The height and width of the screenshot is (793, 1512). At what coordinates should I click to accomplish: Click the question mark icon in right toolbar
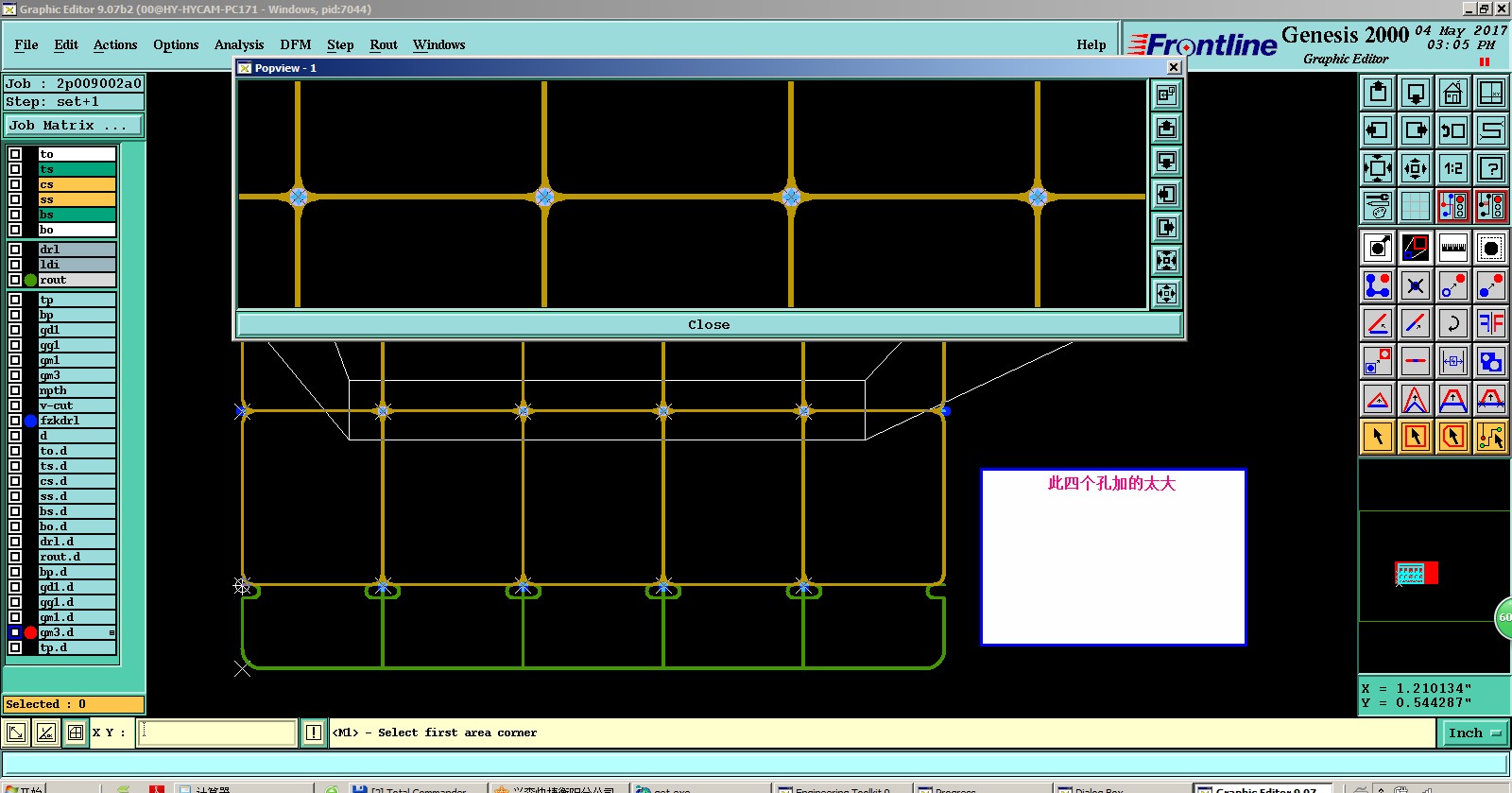tap(1491, 168)
